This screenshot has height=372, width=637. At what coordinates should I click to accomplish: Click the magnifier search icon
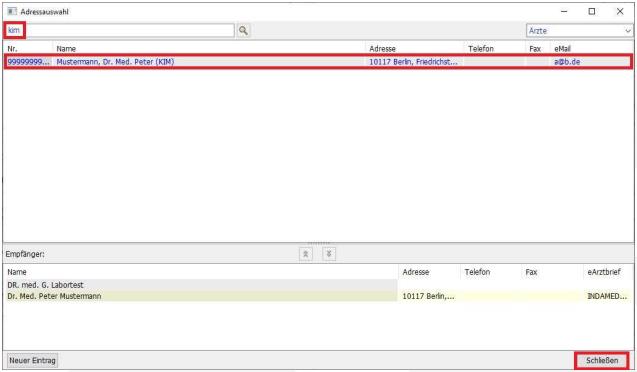243,30
